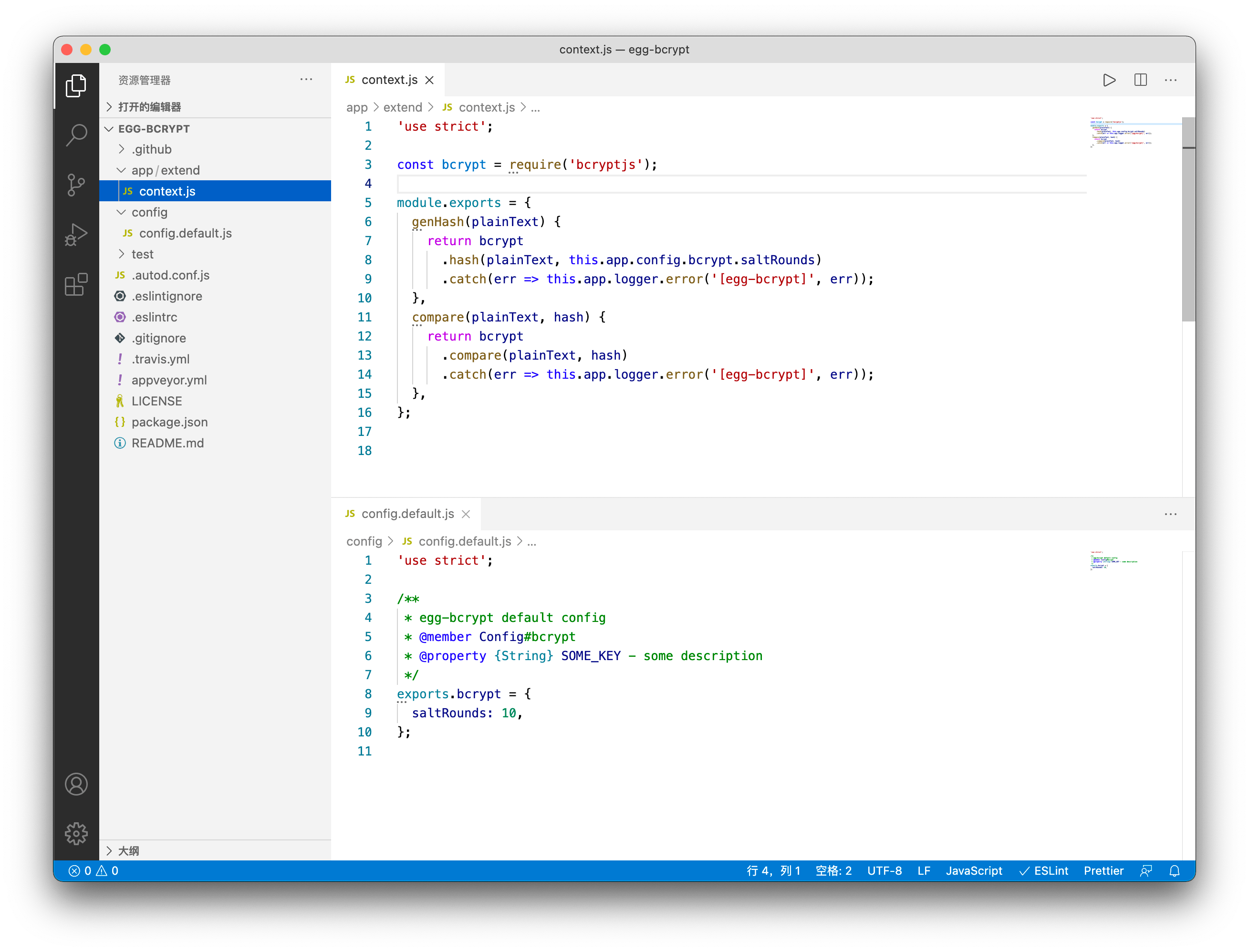Click 'config.default.js' in the lower breadcrumb
Viewport: 1249px width, 952px height.
click(465, 541)
